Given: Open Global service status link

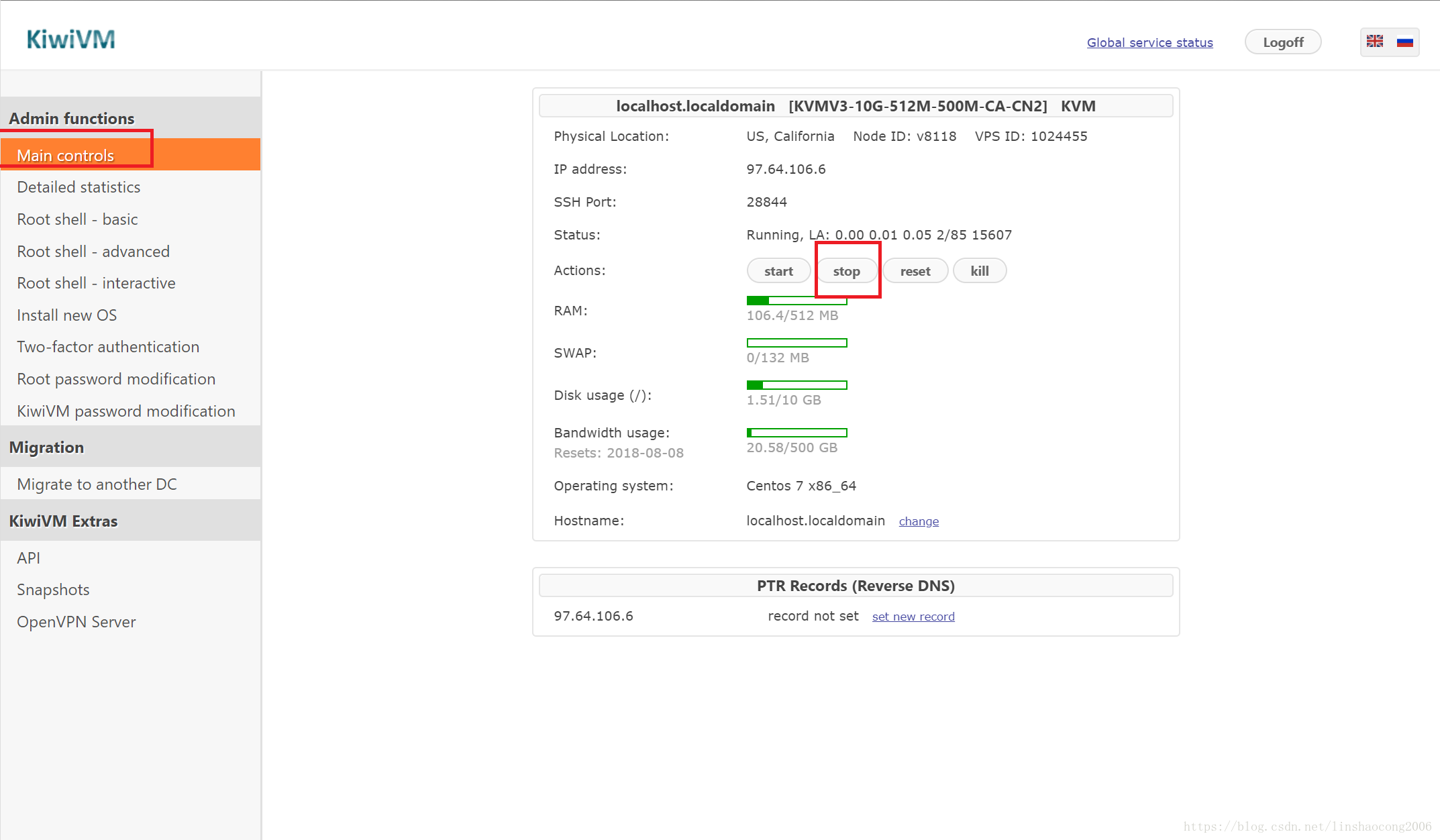Looking at the screenshot, I should (1149, 42).
